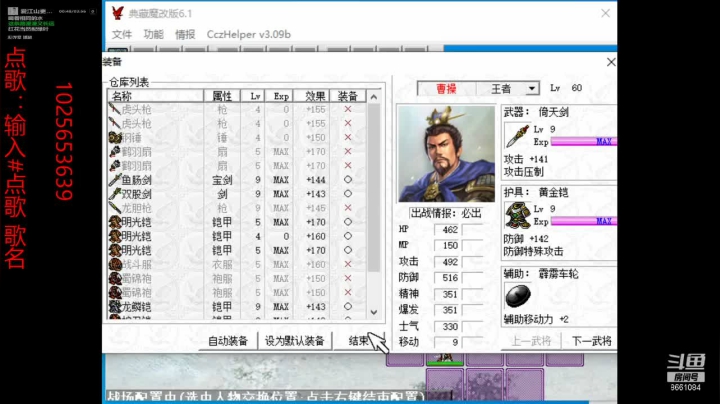Open the 功能 menu

(x=153, y=34)
